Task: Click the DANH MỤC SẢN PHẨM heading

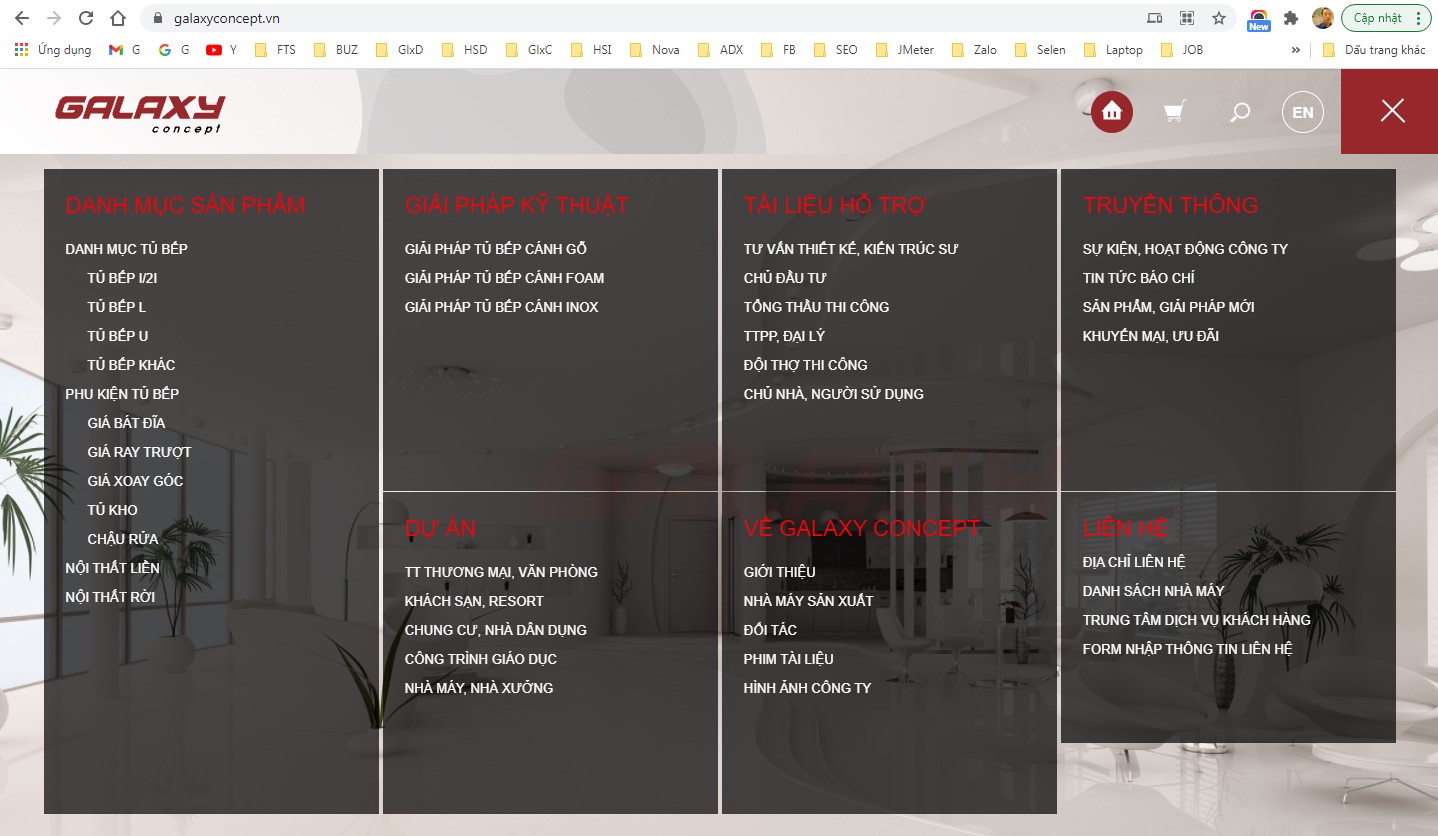Action: tap(185, 205)
